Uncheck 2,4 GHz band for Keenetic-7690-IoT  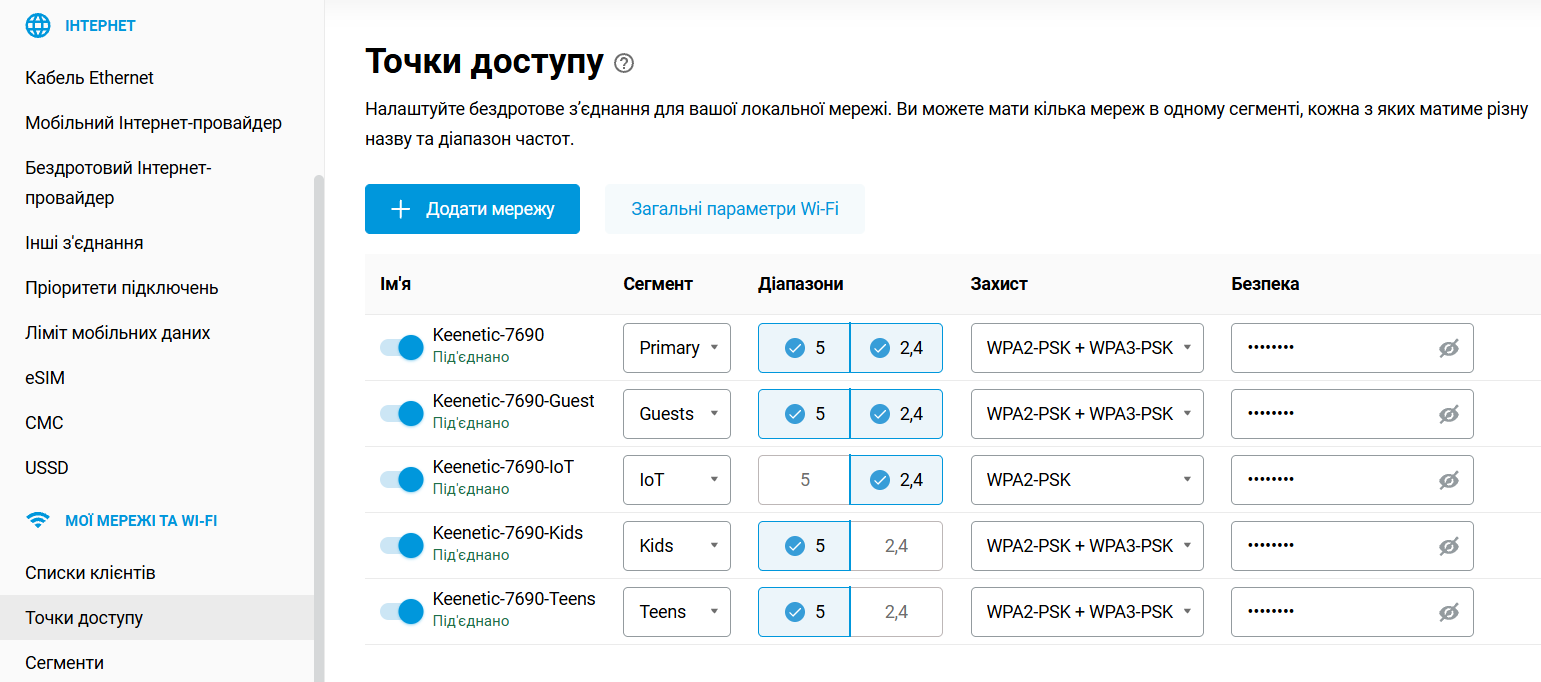click(x=896, y=480)
